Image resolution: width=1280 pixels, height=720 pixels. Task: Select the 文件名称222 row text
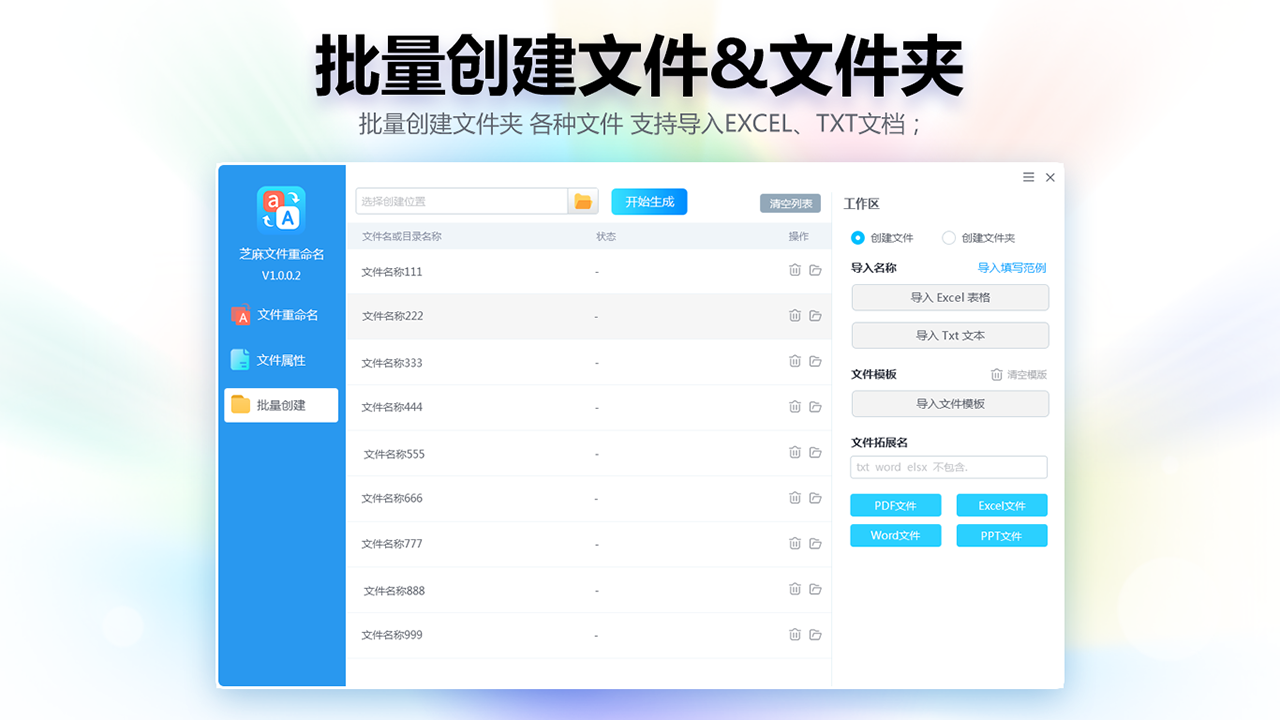point(392,316)
